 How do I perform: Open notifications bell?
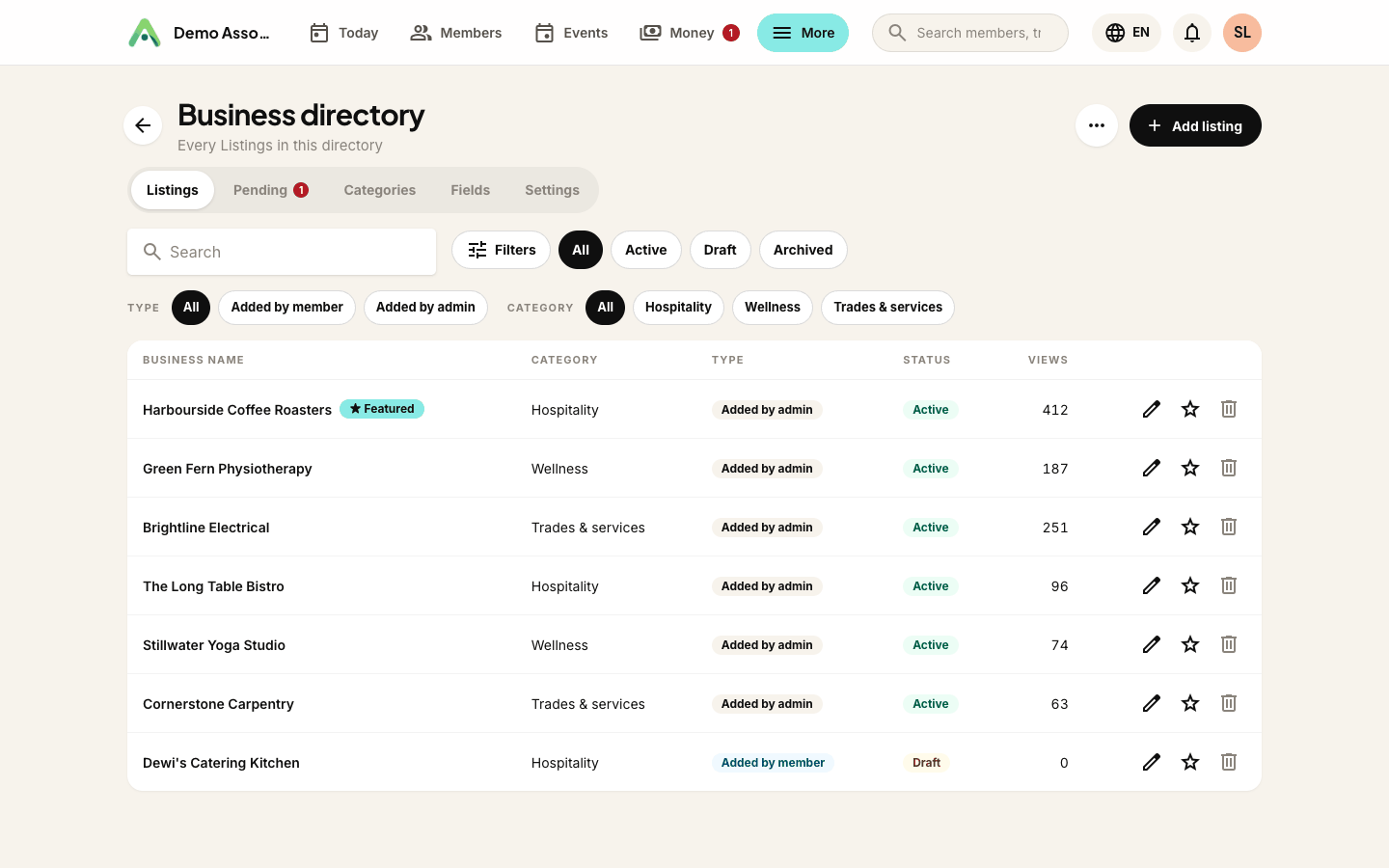(1192, 33)
